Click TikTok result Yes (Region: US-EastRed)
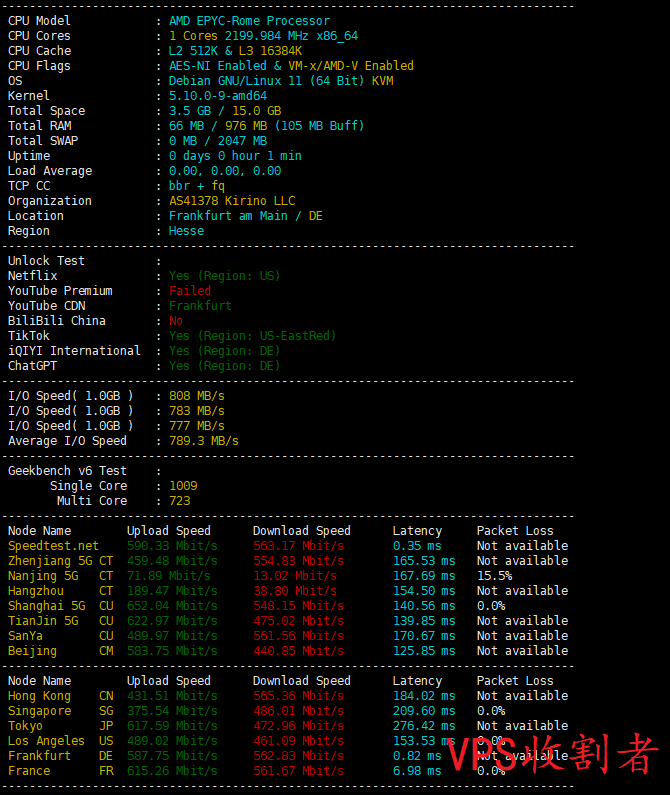The image size is (670, 795). point(252,336)
